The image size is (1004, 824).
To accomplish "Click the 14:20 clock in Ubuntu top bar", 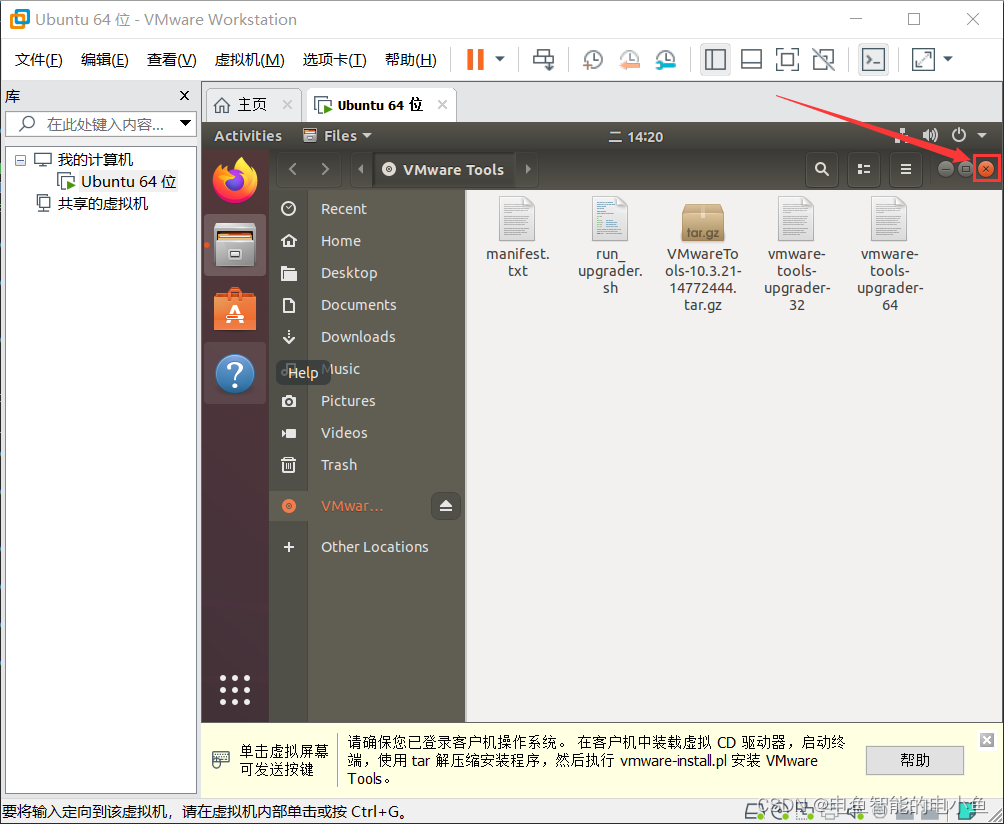I will coord(636,136).
